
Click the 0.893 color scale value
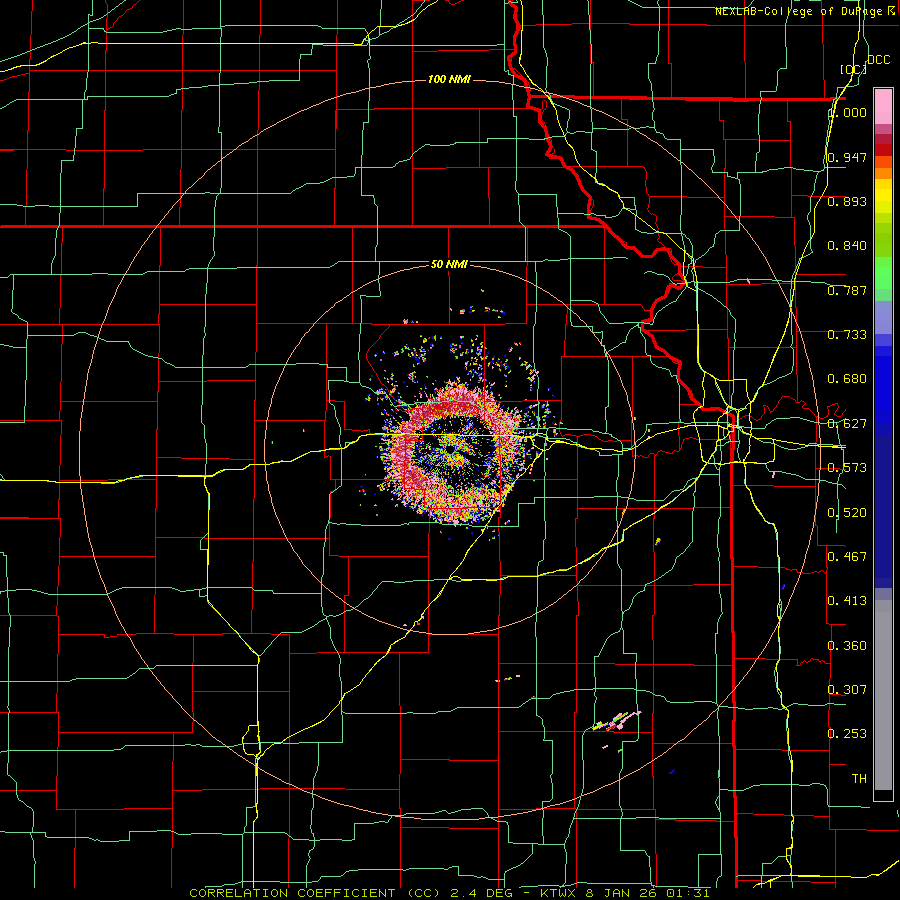[847, 201]
